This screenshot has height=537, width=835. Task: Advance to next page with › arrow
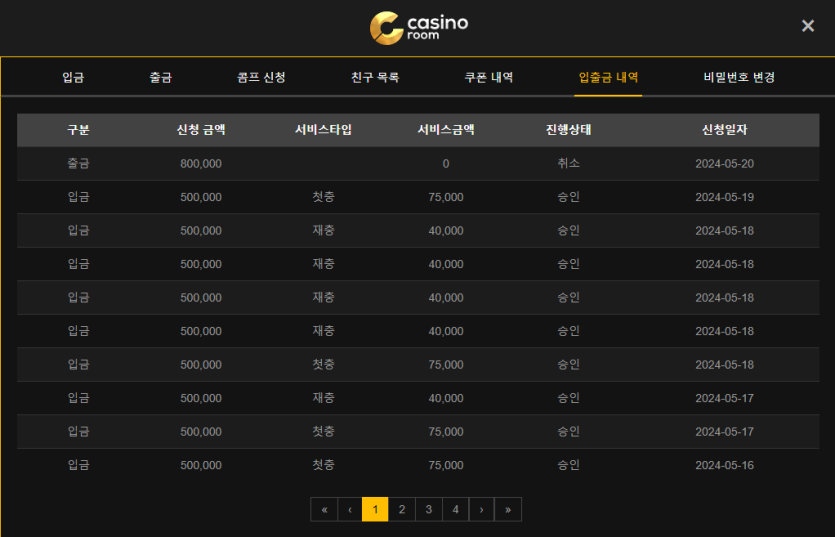point(481,509)
